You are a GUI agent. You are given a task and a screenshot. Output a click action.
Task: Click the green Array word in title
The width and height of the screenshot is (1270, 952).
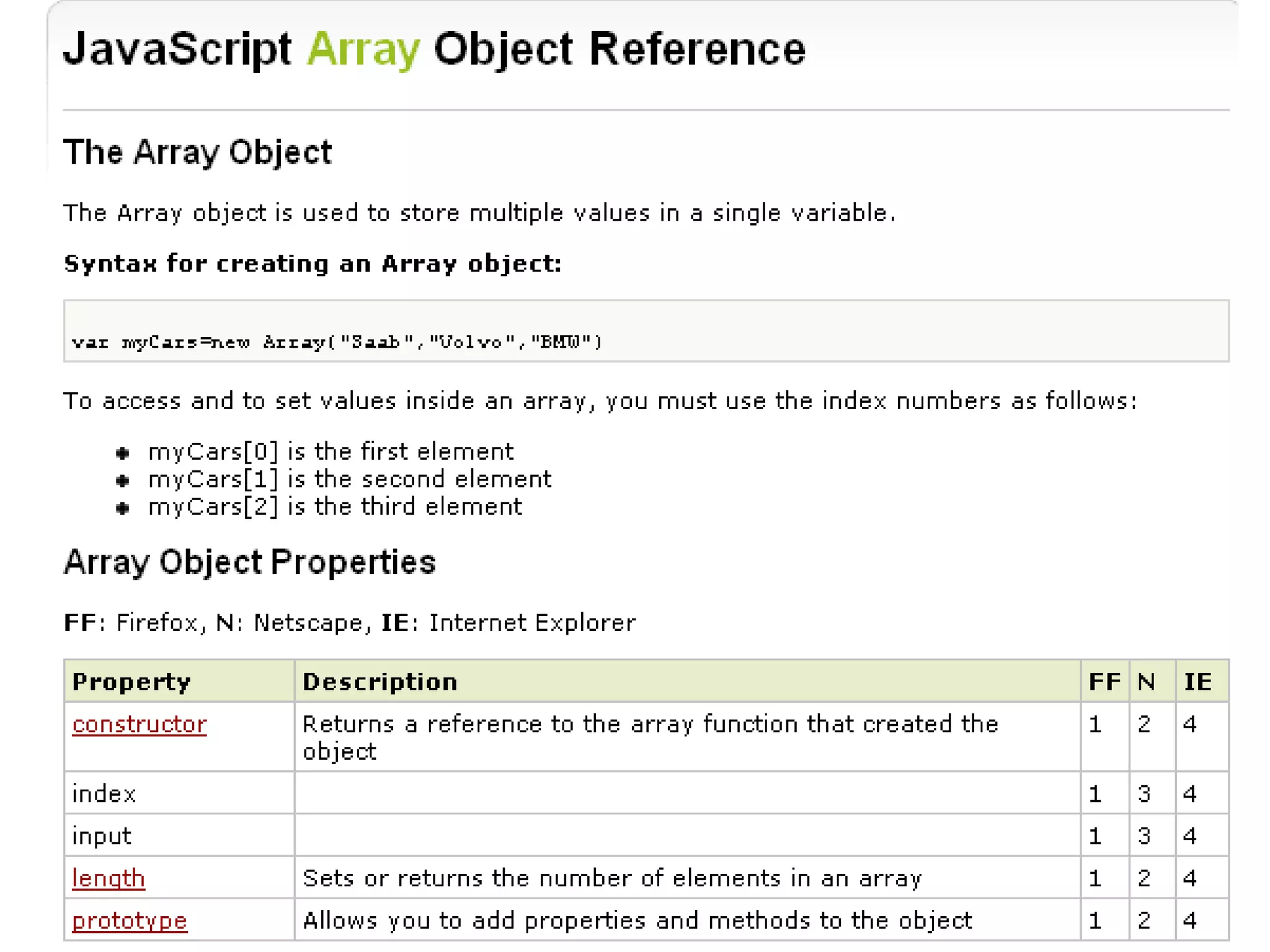[x=363, y=50]
